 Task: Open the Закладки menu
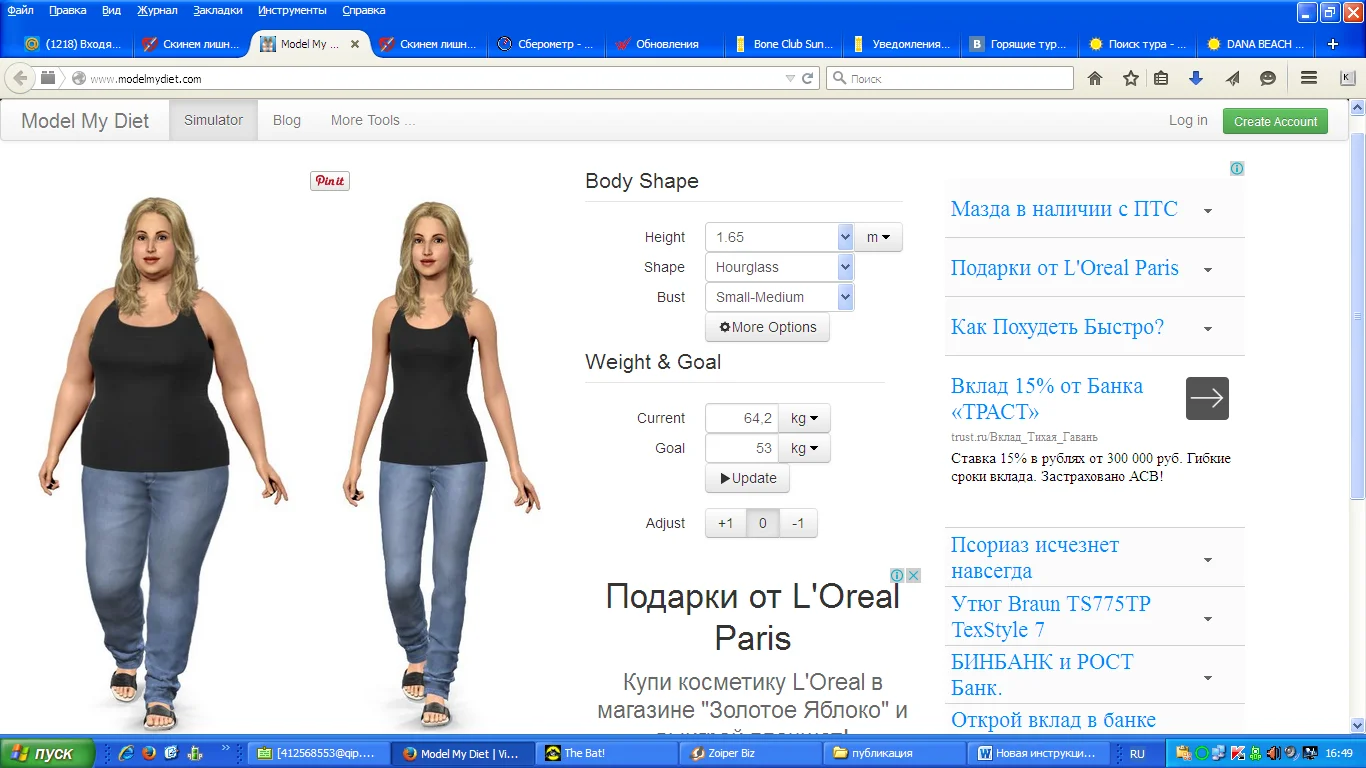pyautogui.click(x=218, y=10)
